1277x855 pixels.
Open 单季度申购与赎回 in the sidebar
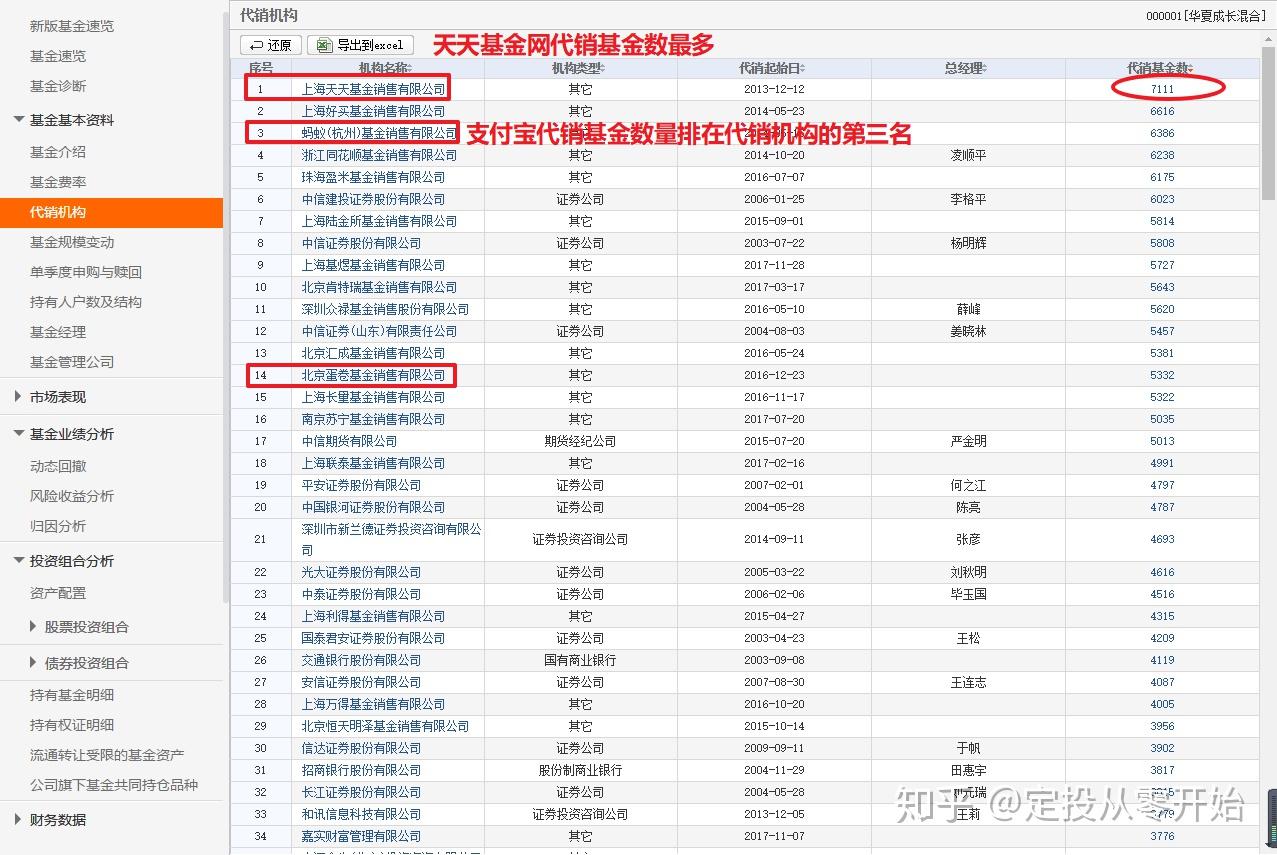pyautogui.click(x=86, y=272)
